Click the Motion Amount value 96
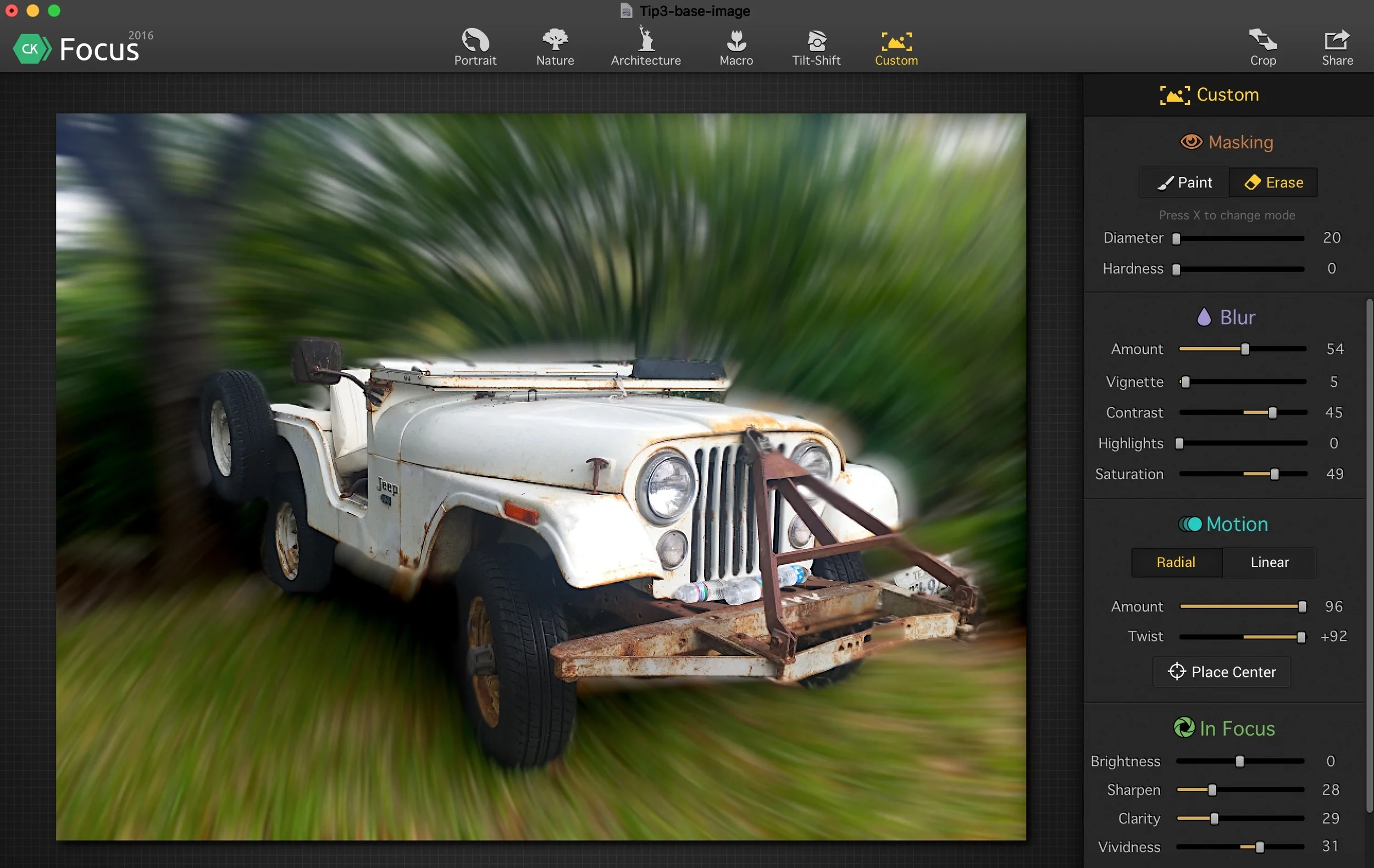The width and height of the screenshot is (1374, 868). [1333, 607]
